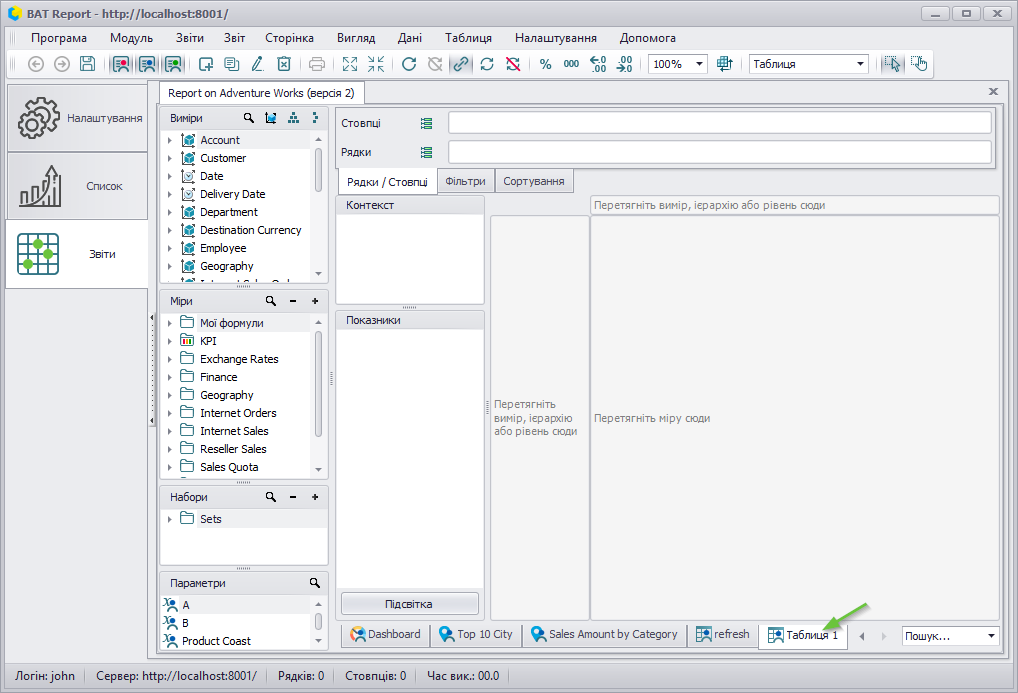
Task: Open the Звіти menu
Action: pos(190,38)
